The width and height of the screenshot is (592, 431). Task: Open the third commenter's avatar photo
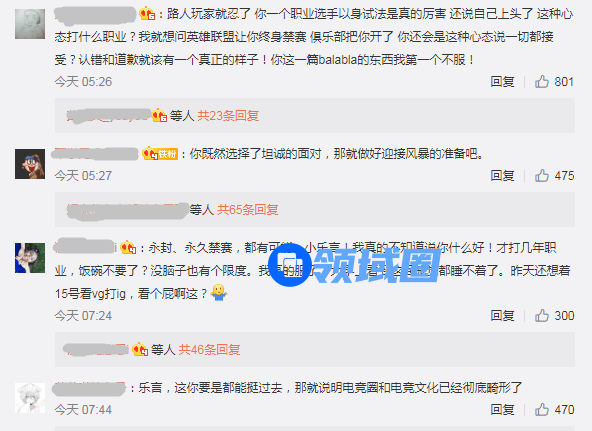[x=30, y=258]
